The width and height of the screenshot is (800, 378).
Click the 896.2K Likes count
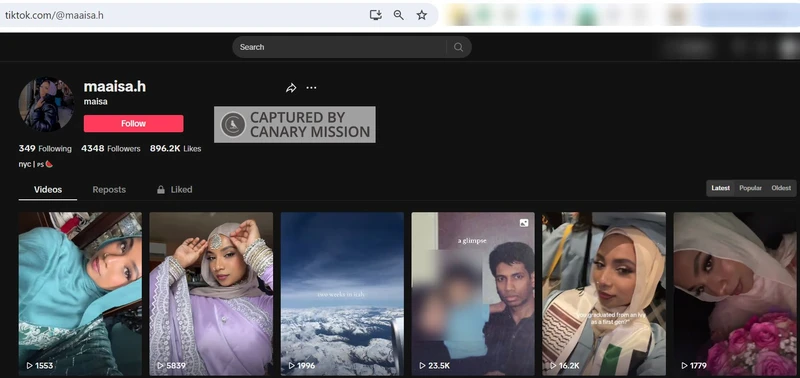click(176, 148)
